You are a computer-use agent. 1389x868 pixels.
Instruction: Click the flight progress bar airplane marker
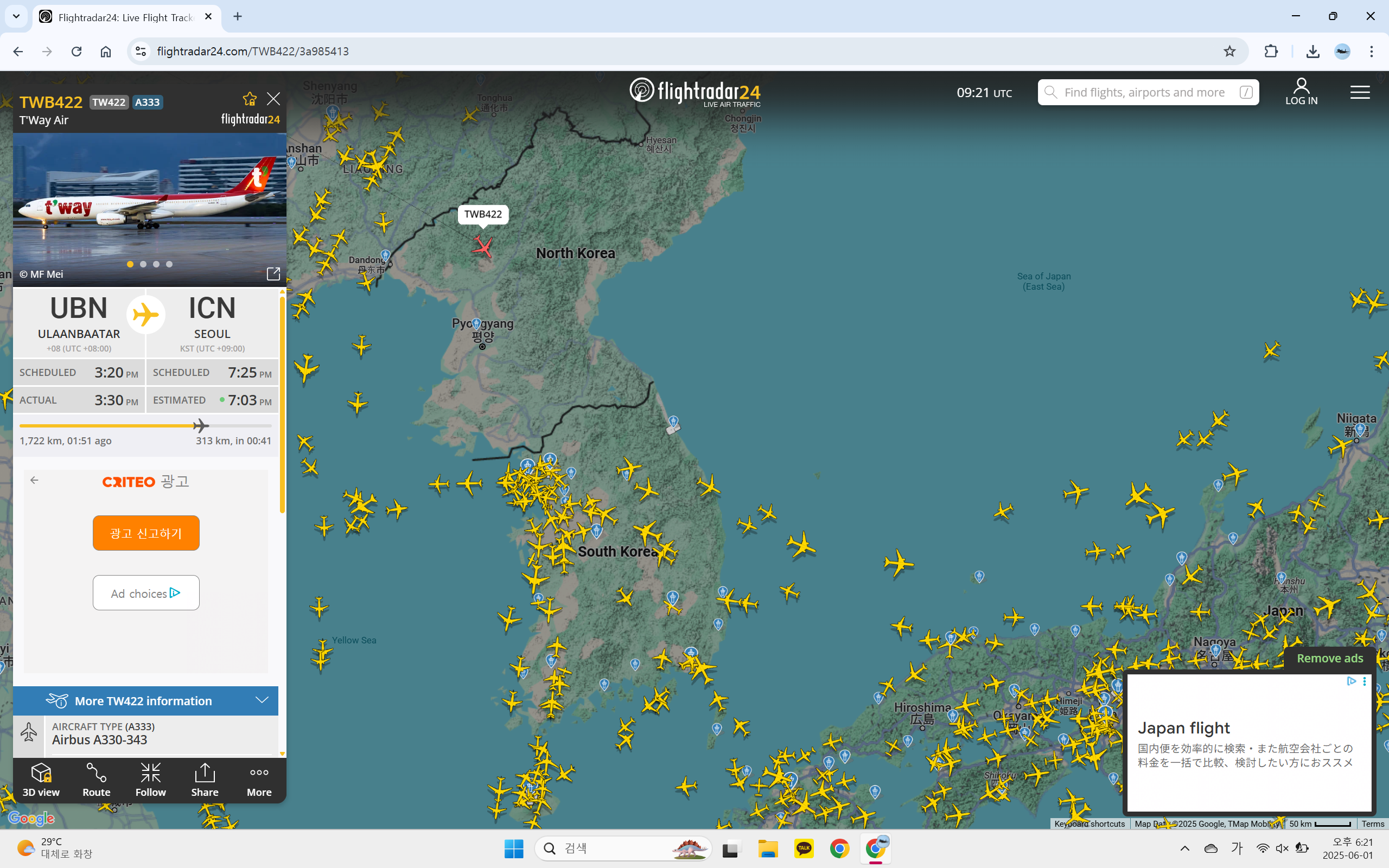click(x=200, y=425)
